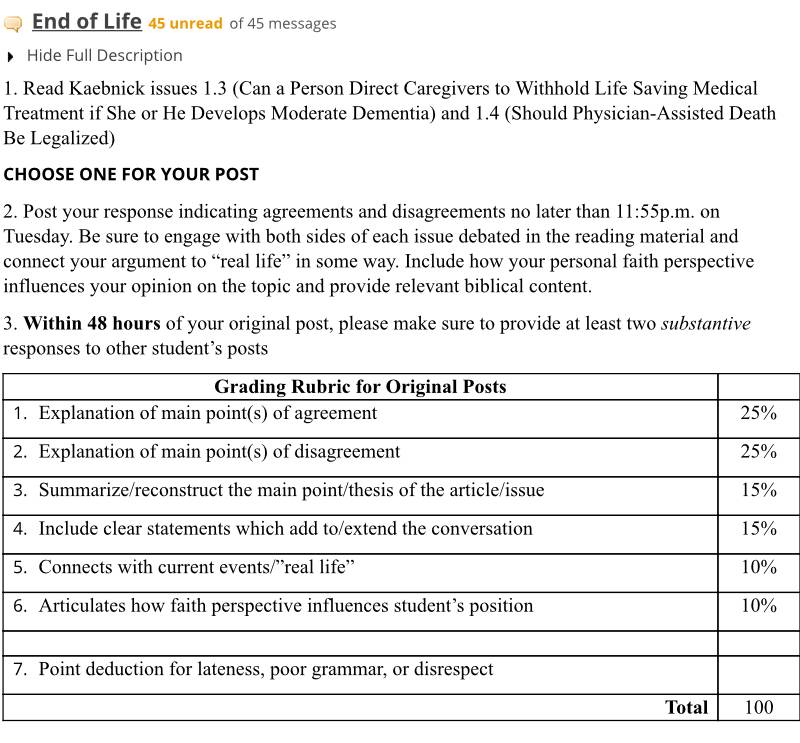Click the Grading Rubric for Original Posts header

[x=360, y=387]
